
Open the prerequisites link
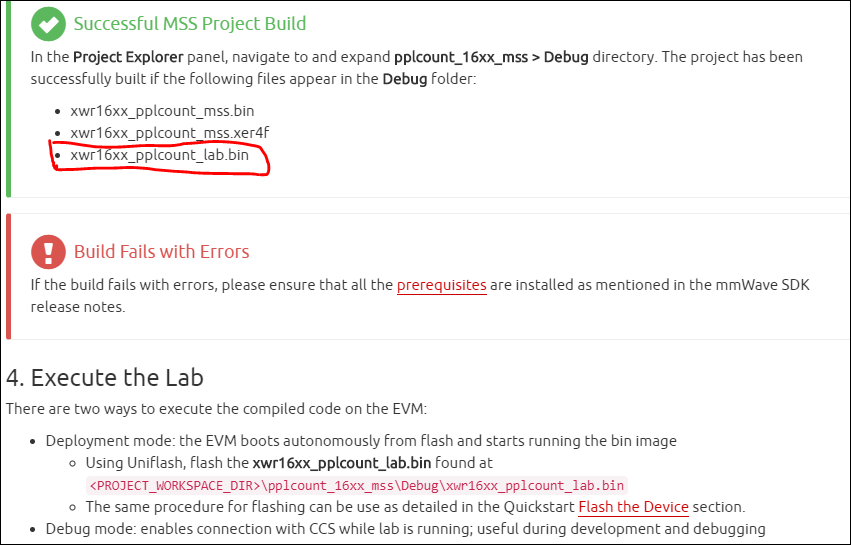coord(441,285)
